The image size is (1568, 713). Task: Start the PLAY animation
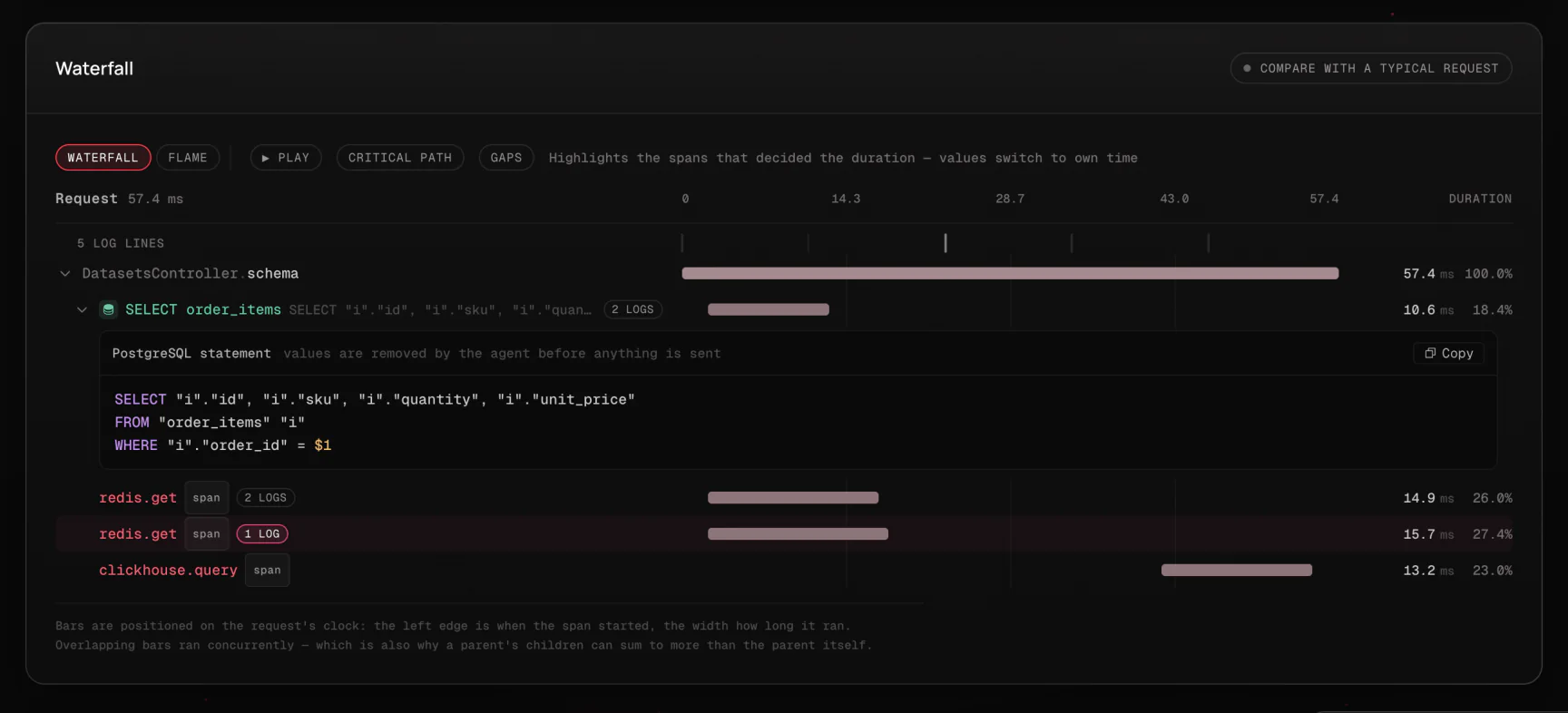[286, 157]
